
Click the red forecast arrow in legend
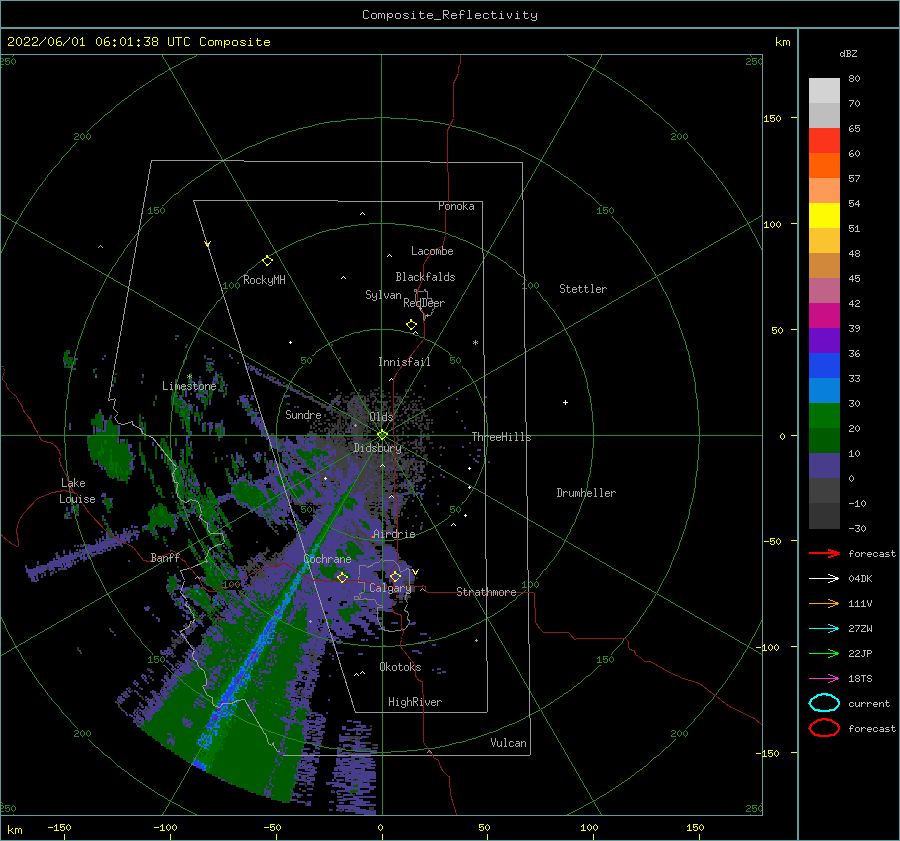point(824,553)
